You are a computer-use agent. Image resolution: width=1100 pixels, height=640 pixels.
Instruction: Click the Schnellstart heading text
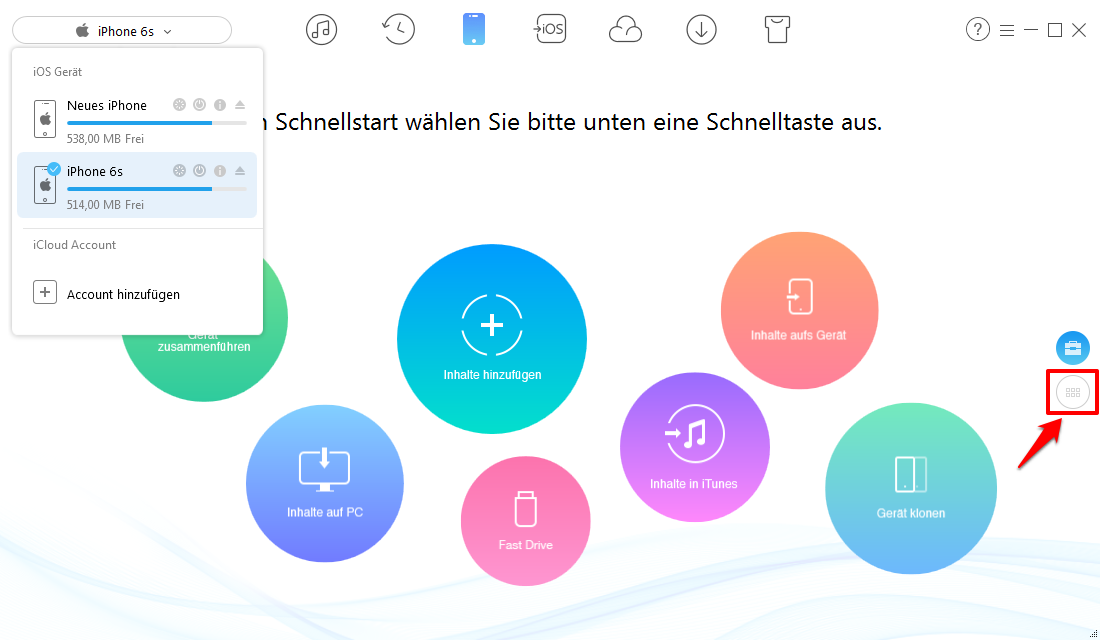click(572, 122)
